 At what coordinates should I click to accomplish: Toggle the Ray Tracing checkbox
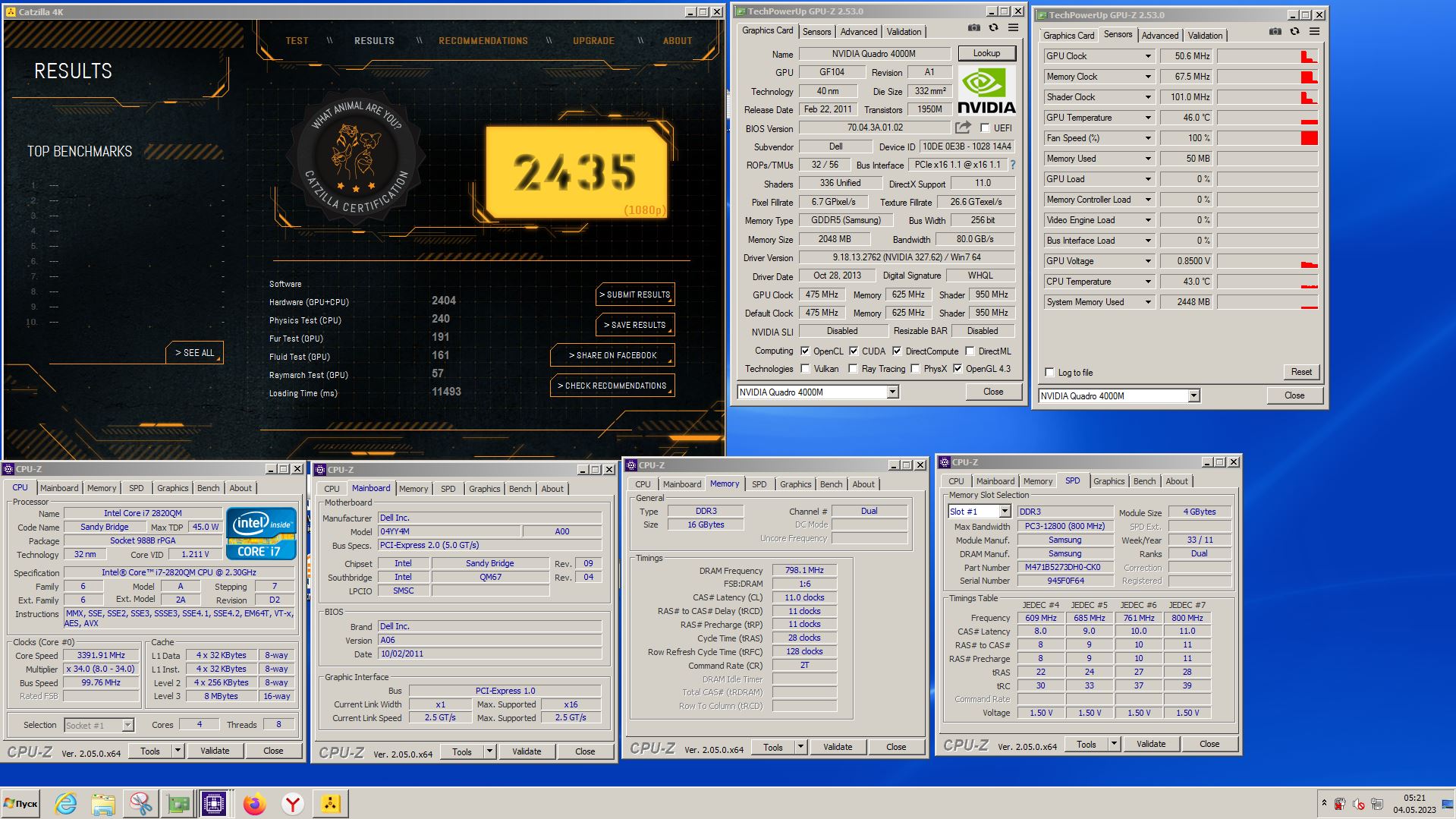854,369
